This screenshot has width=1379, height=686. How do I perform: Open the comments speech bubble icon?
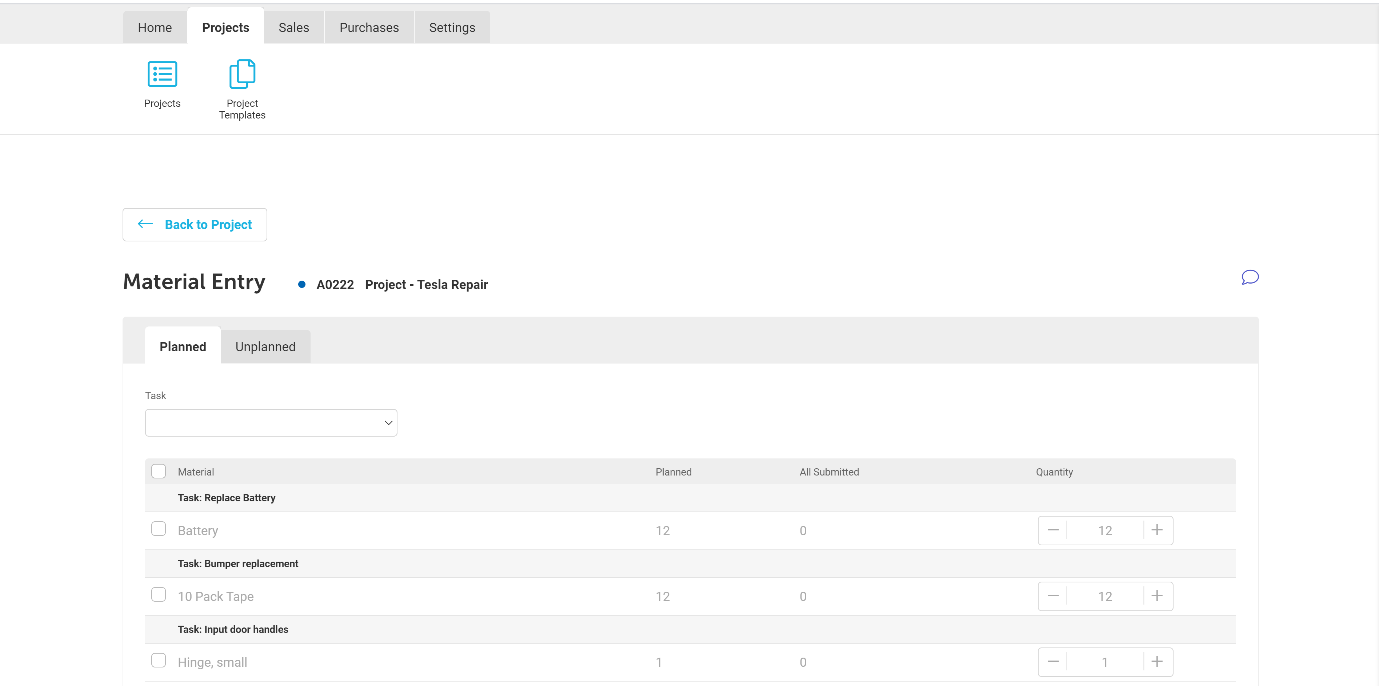(1249, 277)
